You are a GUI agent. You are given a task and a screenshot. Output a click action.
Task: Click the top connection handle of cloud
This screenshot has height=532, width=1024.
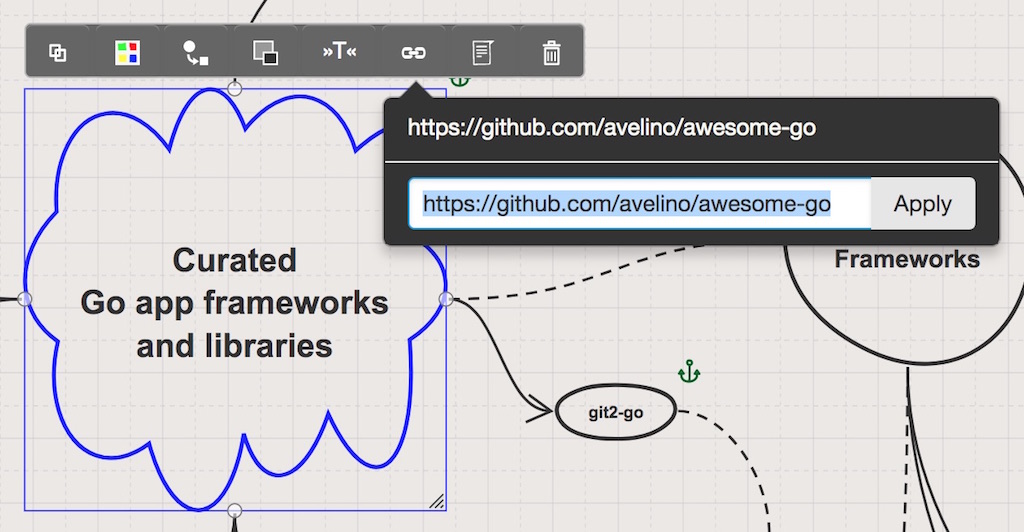pos(234,88)
